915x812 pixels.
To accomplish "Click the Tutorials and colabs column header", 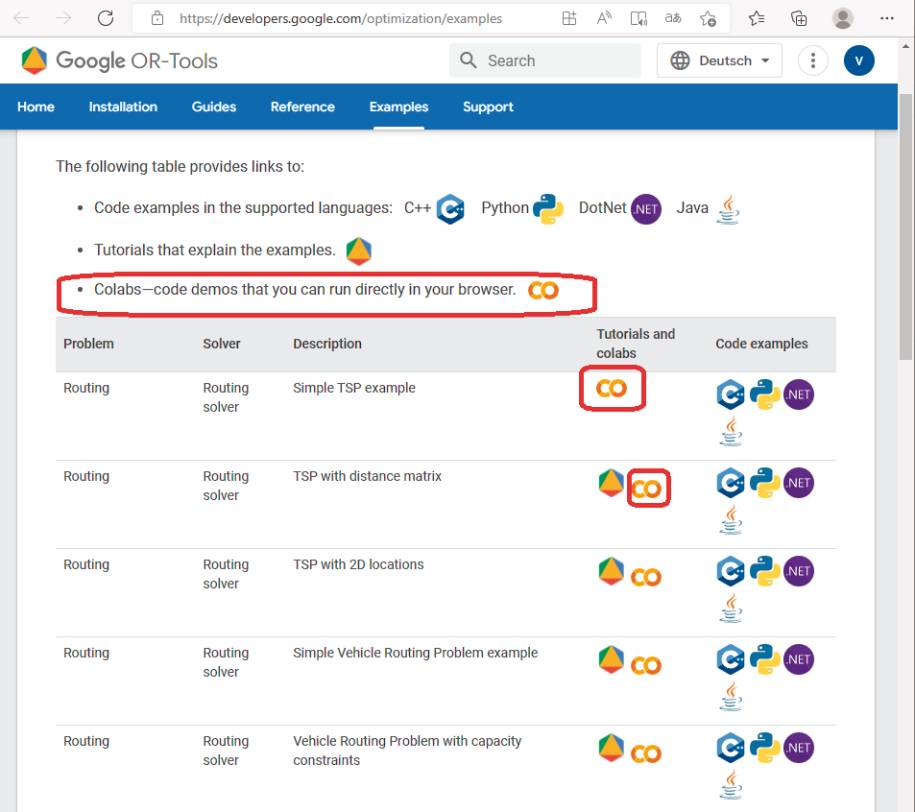I will tap(635, 343).
